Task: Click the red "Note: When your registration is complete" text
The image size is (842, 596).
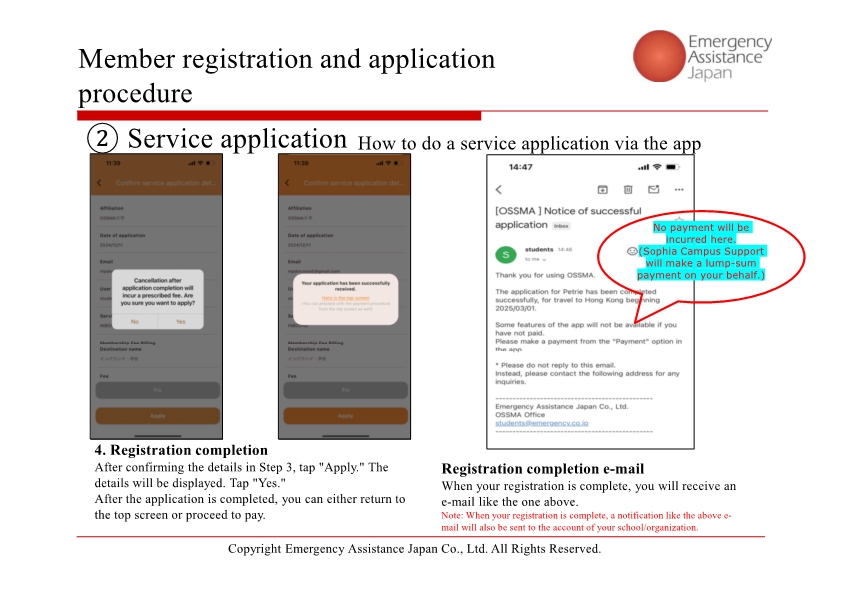Action: pos(586,521)
